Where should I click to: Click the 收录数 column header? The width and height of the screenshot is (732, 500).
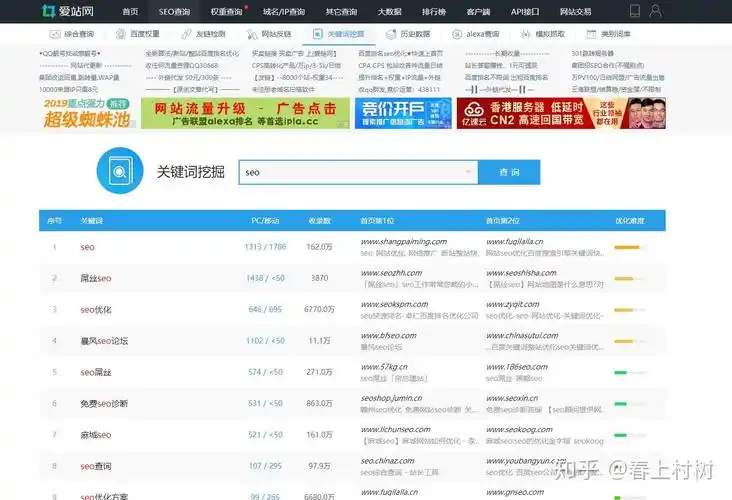coord(320,220)
